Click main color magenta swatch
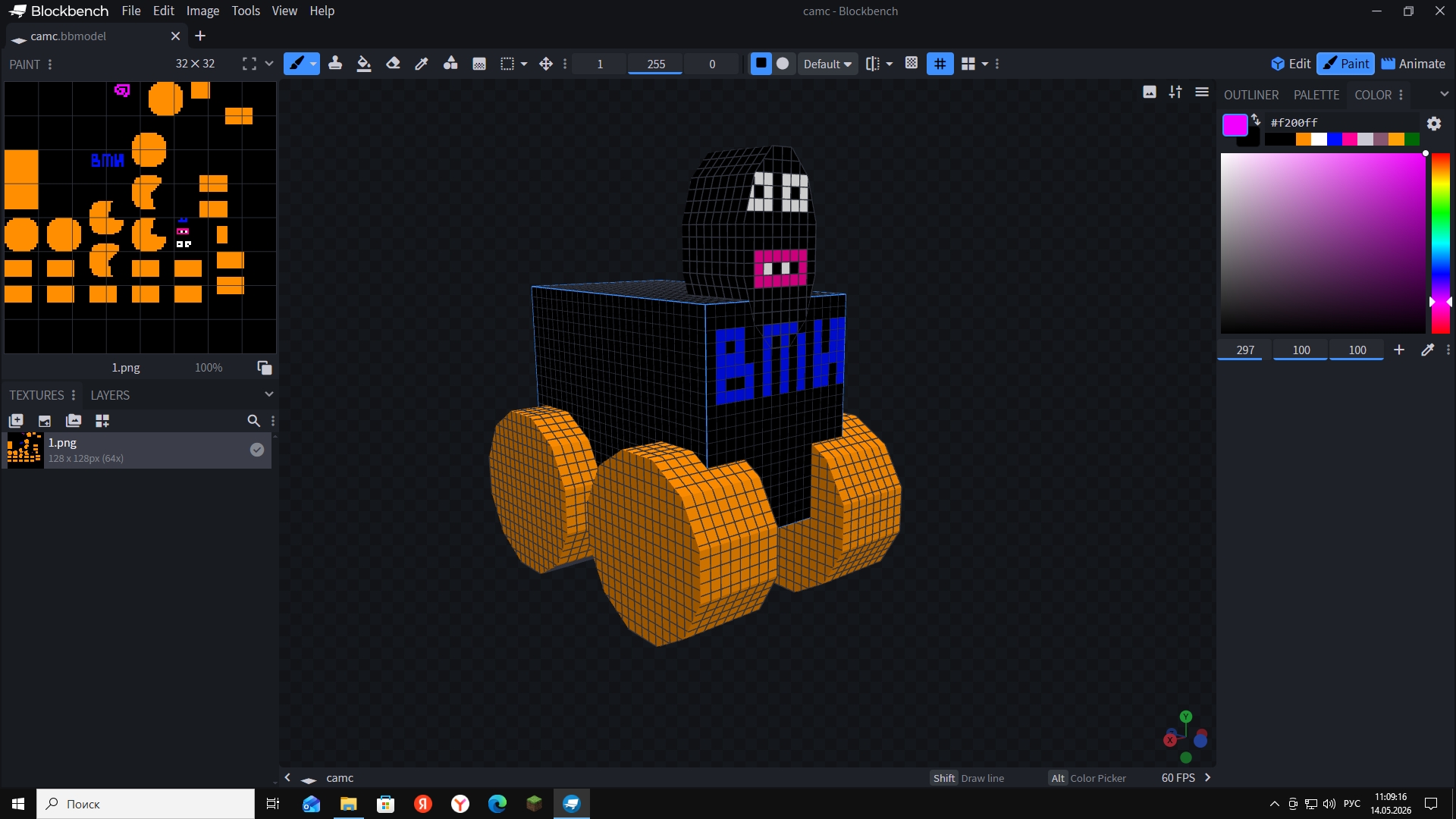Screen dimensions: 1456x819 1235,124
